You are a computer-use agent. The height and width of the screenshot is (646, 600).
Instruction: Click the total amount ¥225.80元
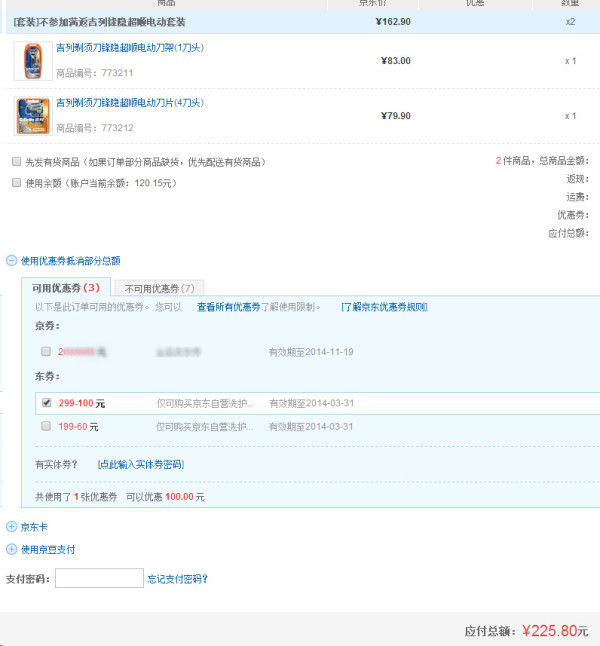pyautogui.click(x=555, y=630)
